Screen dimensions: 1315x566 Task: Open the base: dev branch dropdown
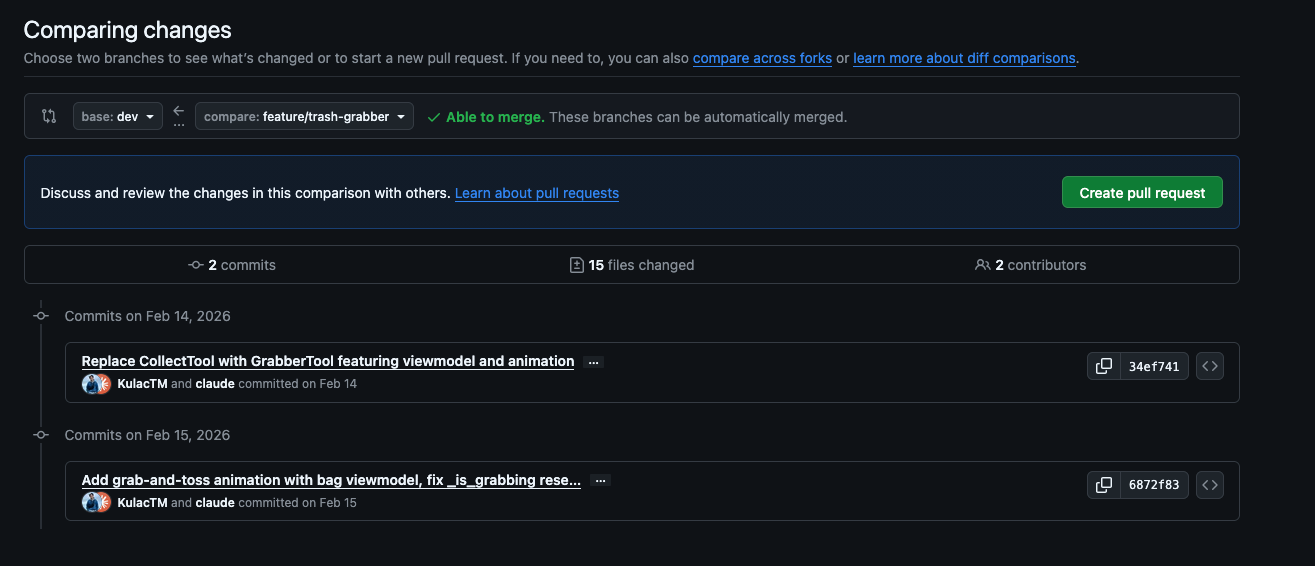pyautogui.click(x=118, y=116)
